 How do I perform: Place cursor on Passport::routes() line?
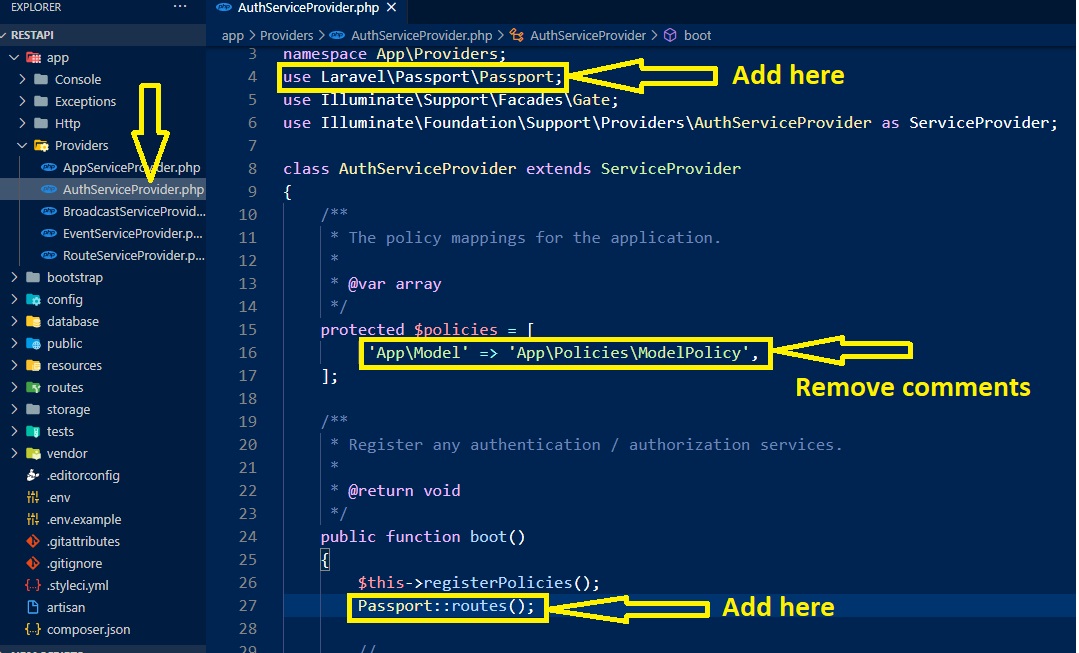(446, 606)
